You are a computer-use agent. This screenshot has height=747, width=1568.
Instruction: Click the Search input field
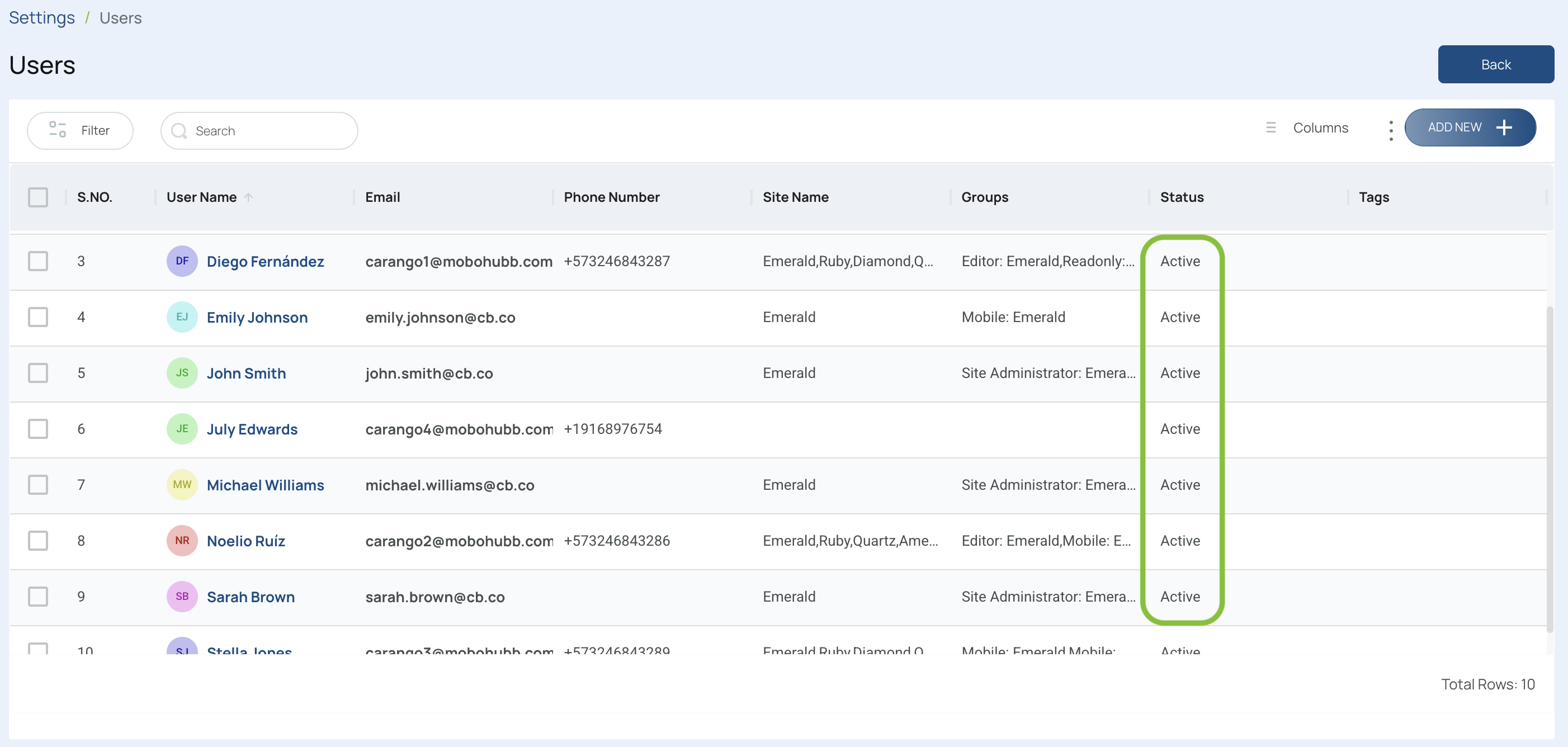point(259,130)
